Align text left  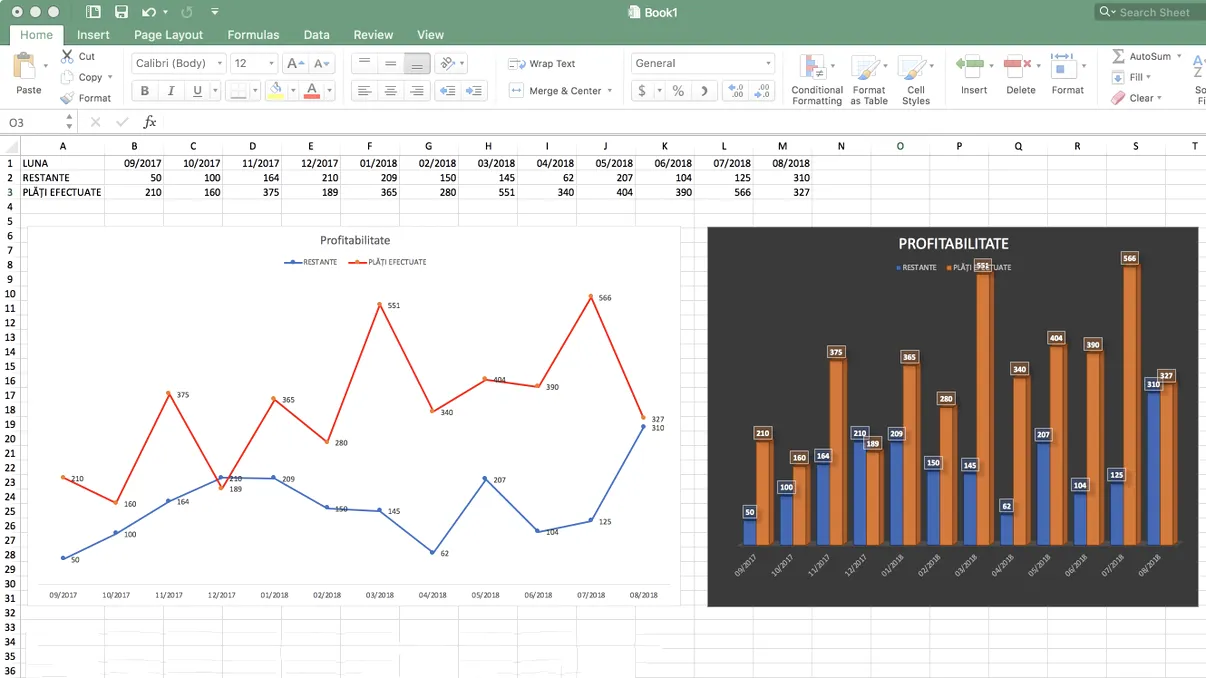364,91
